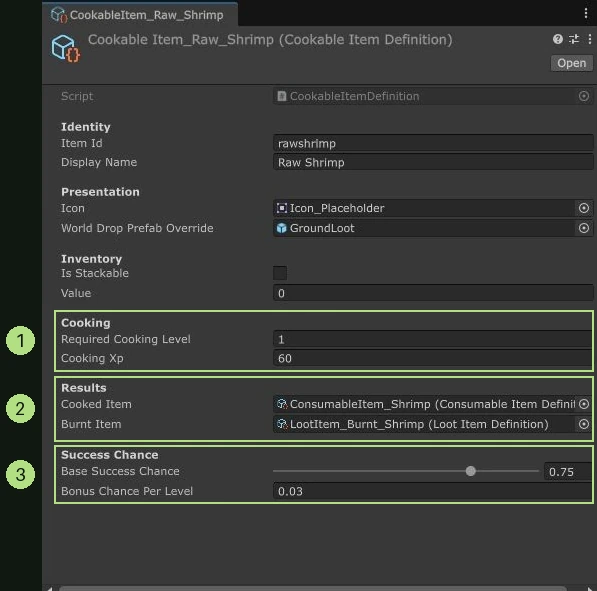Click the large ScriptableObject asset icon
597x591 pixels.
click(x=65, y=48)
